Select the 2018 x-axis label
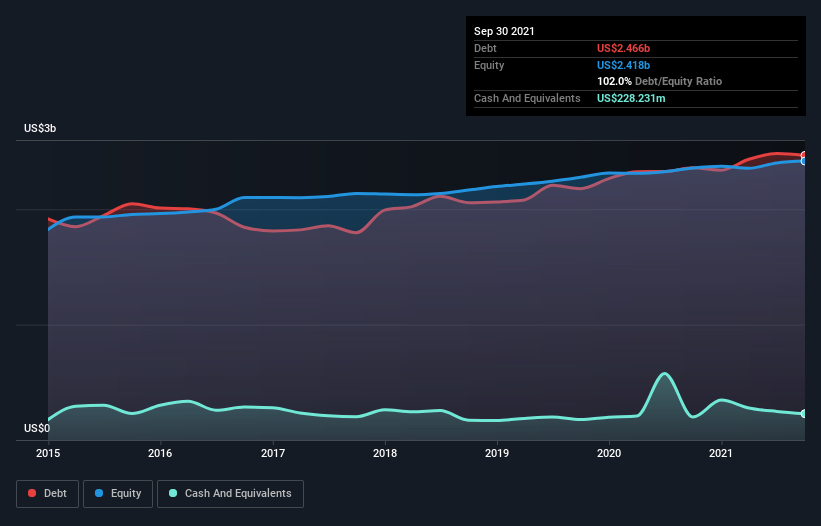Screen dimensions: 821x526 coord(385,453)
